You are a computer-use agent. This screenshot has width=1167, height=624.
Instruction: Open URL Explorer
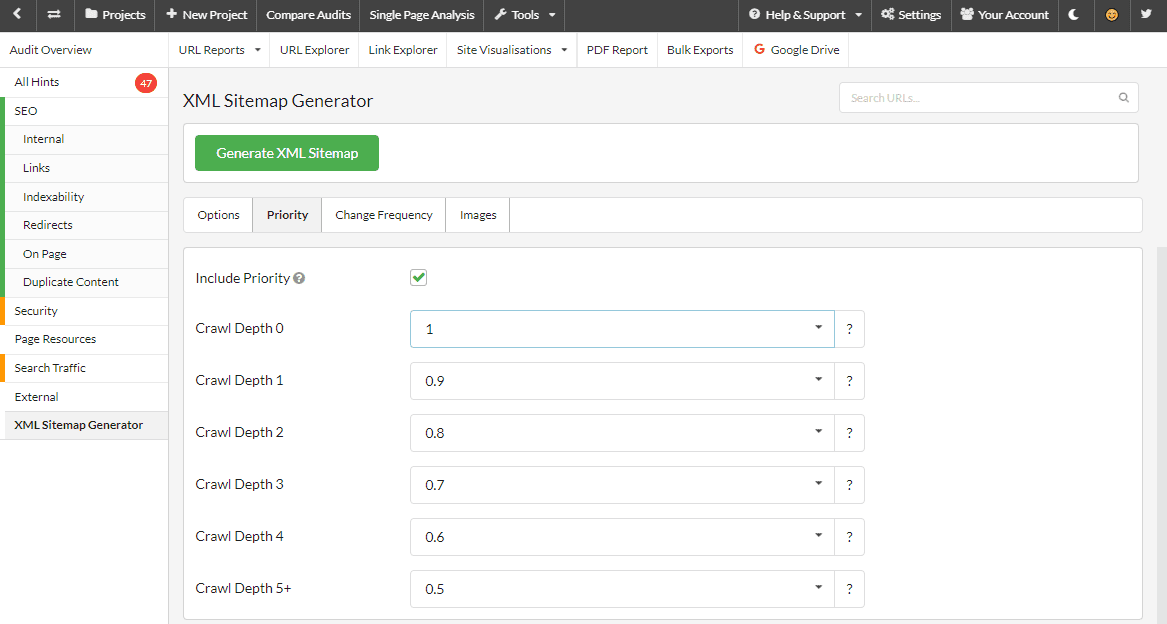pyautogui.click(x=314, y=50)
